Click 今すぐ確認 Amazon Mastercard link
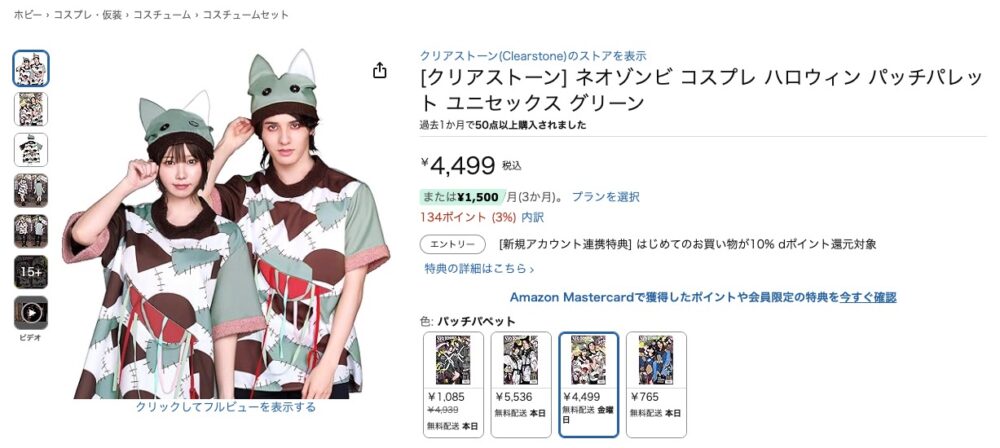Screen dimensions: 1000x448 (868, 297)
